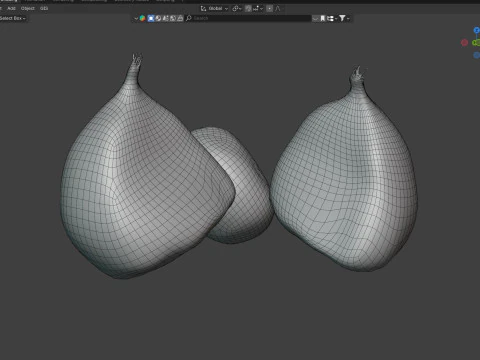Click the red negative X axis gizmo dot
The image size is (480, 360).
tap(464, 42)
